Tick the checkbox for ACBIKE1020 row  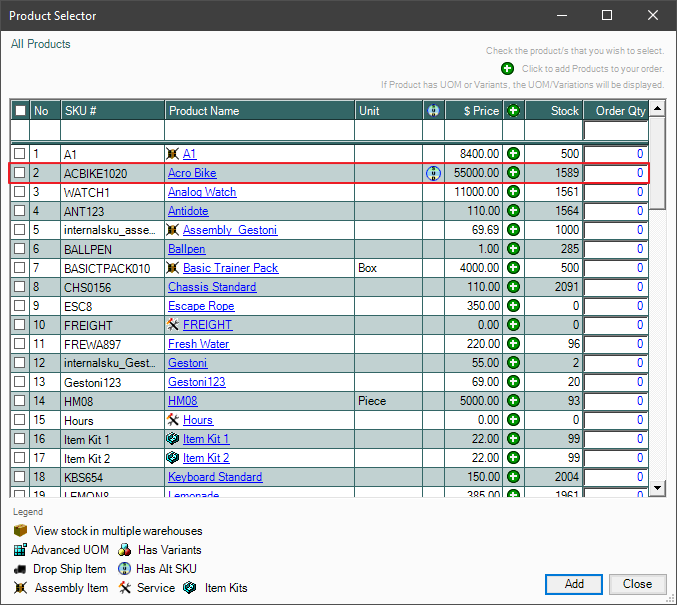point(20,173)
